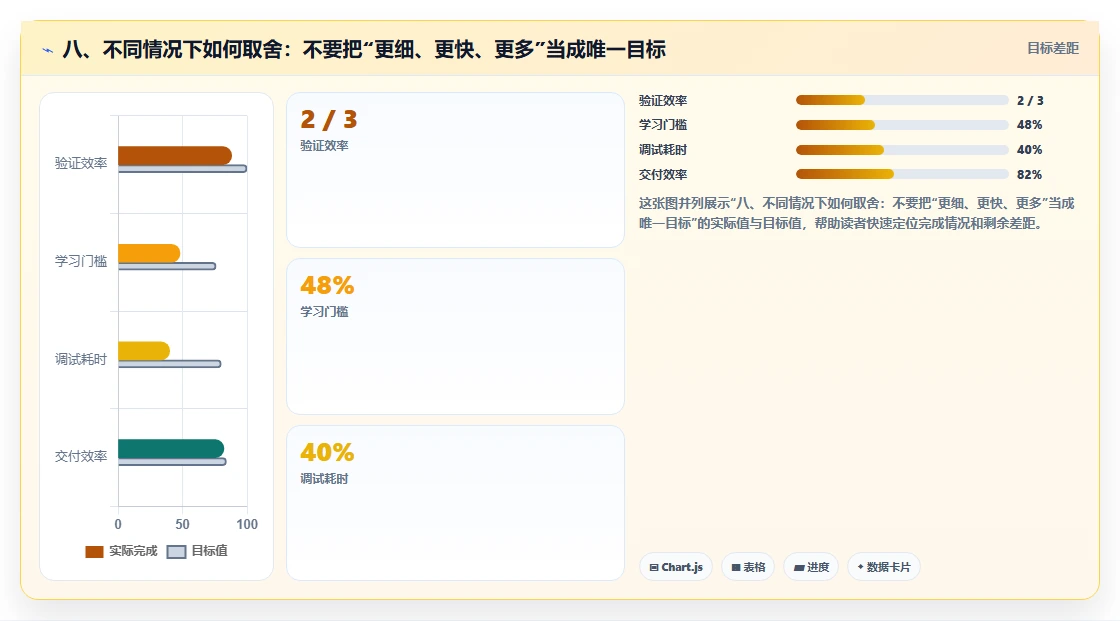Viewport: 1120px width, 621px height.
Task: Click the gray target bar under 交付效率
Action: (172, 462)
